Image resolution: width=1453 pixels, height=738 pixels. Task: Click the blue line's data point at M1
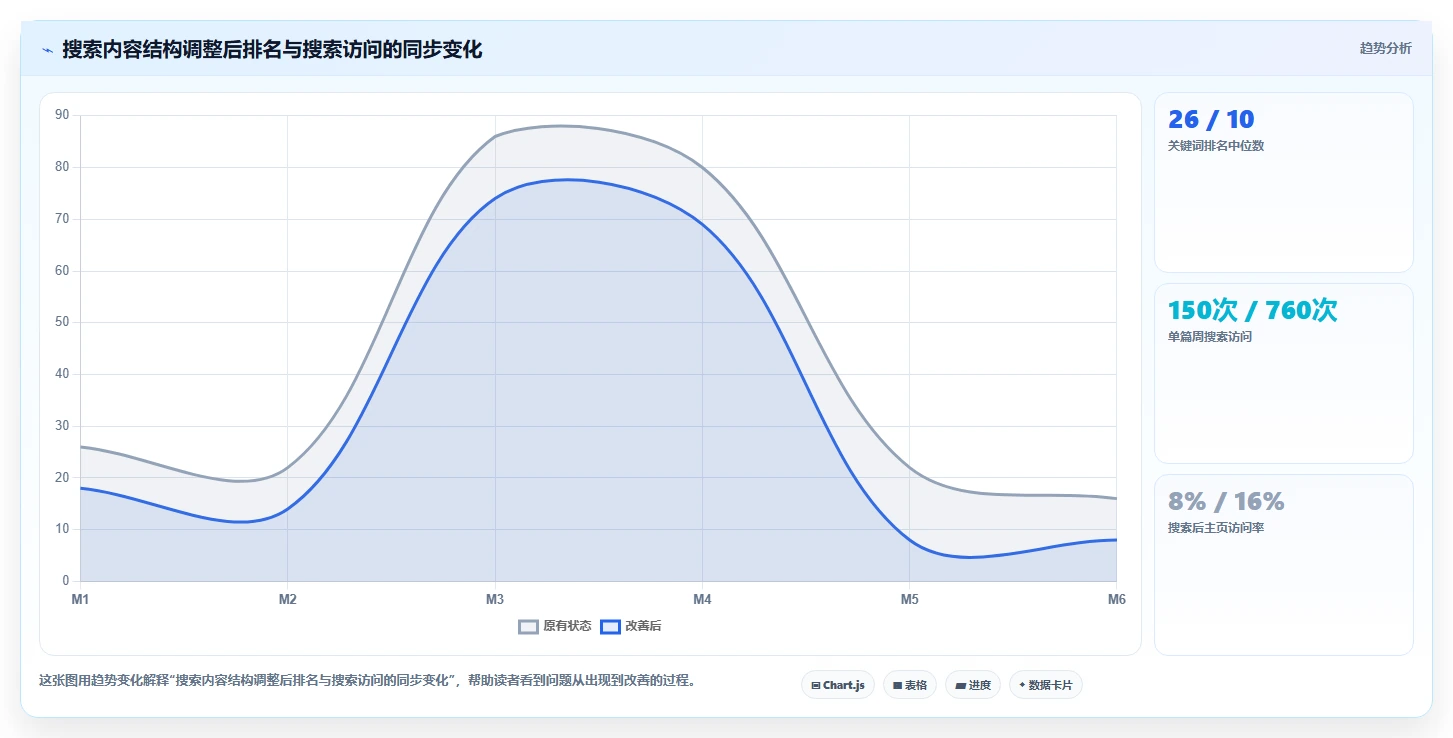tap(80, 488)
